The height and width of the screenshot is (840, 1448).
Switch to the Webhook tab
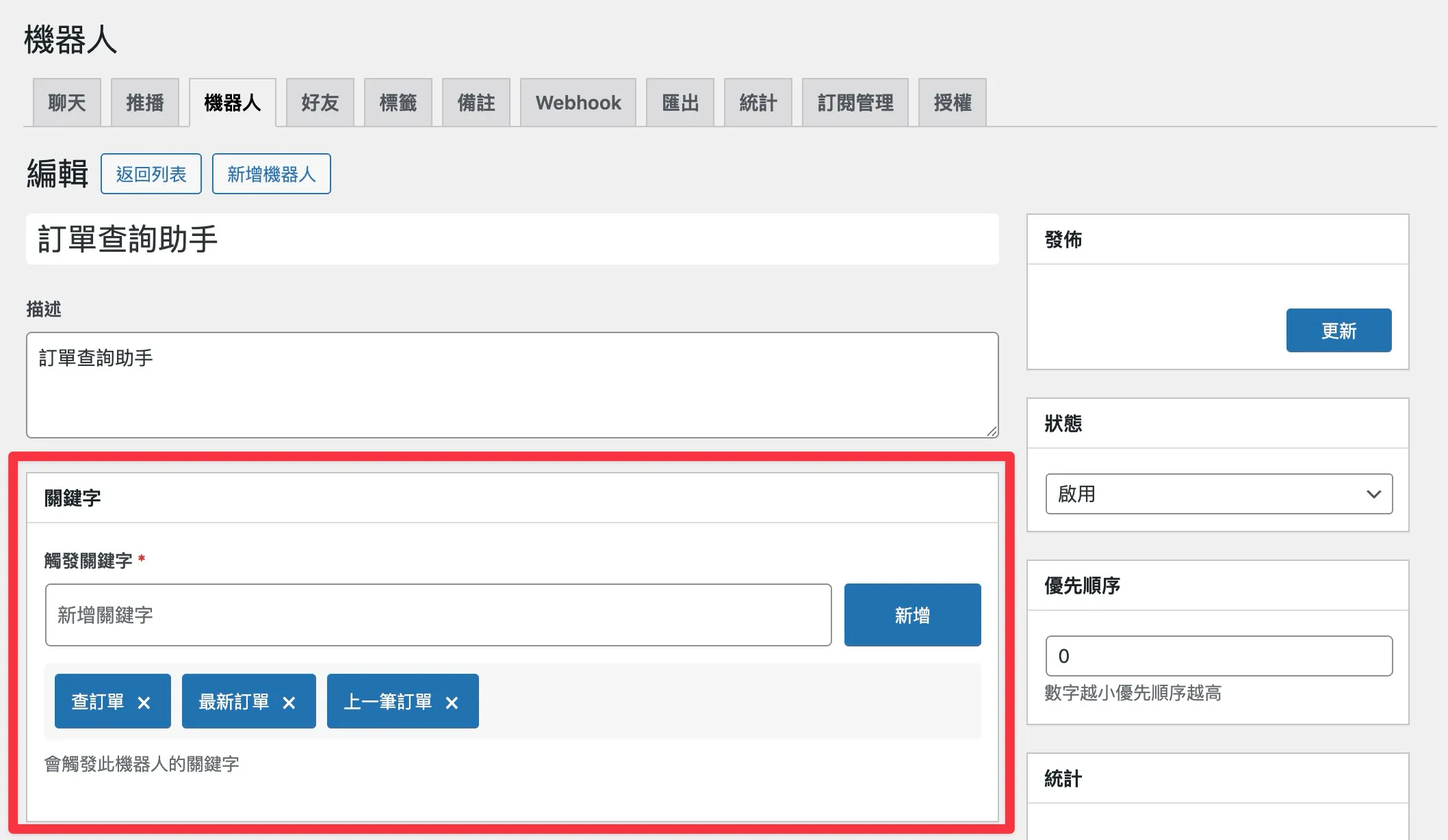578,102
